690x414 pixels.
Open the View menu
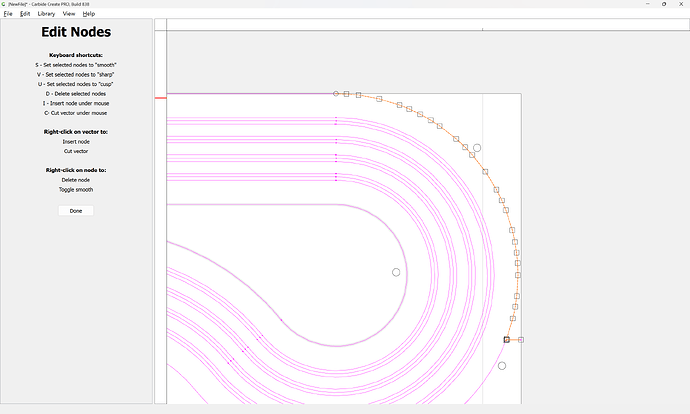(x=69, y=14)
